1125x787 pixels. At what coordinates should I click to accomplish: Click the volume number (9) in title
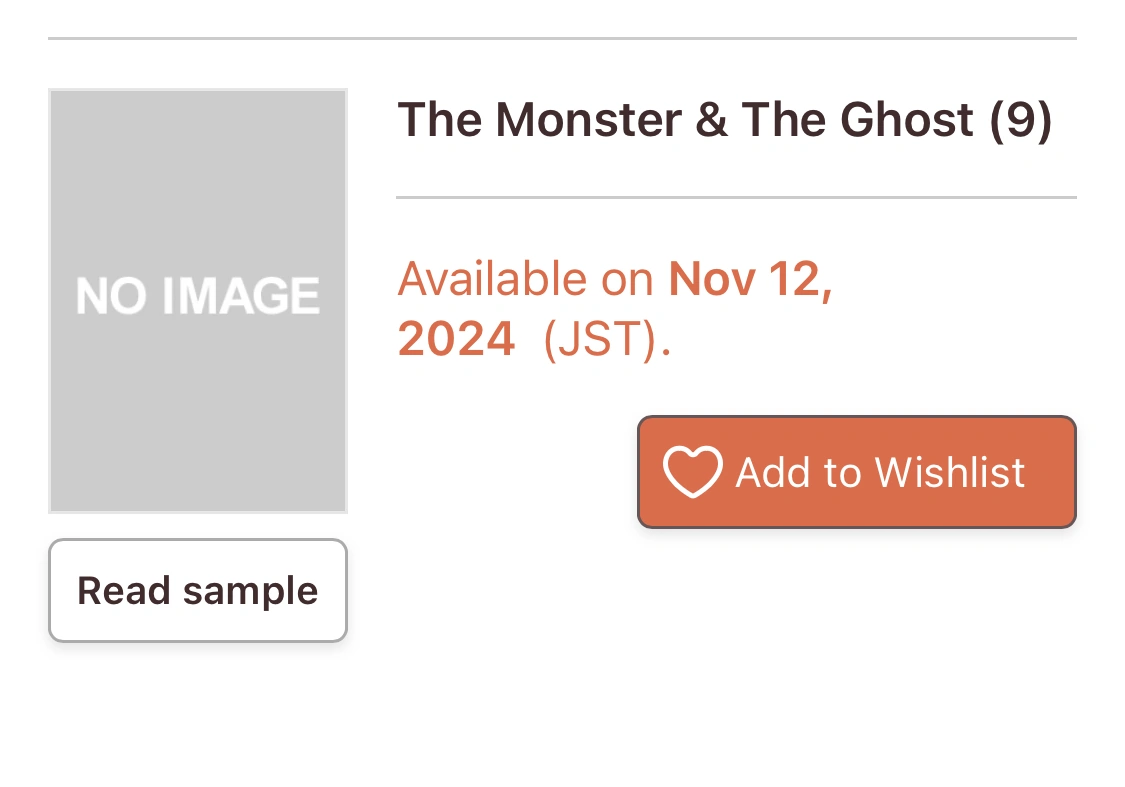pos(1021,120)
